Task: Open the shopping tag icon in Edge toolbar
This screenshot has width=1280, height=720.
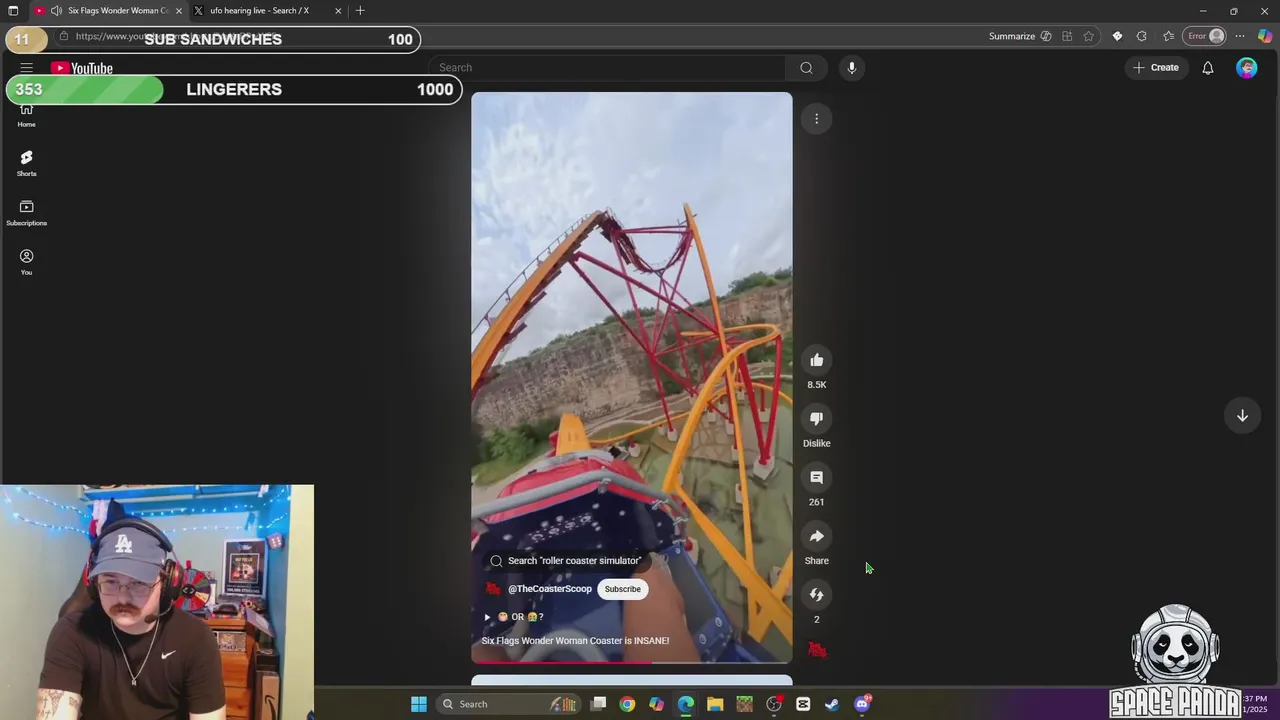Action: [1117, 36]
